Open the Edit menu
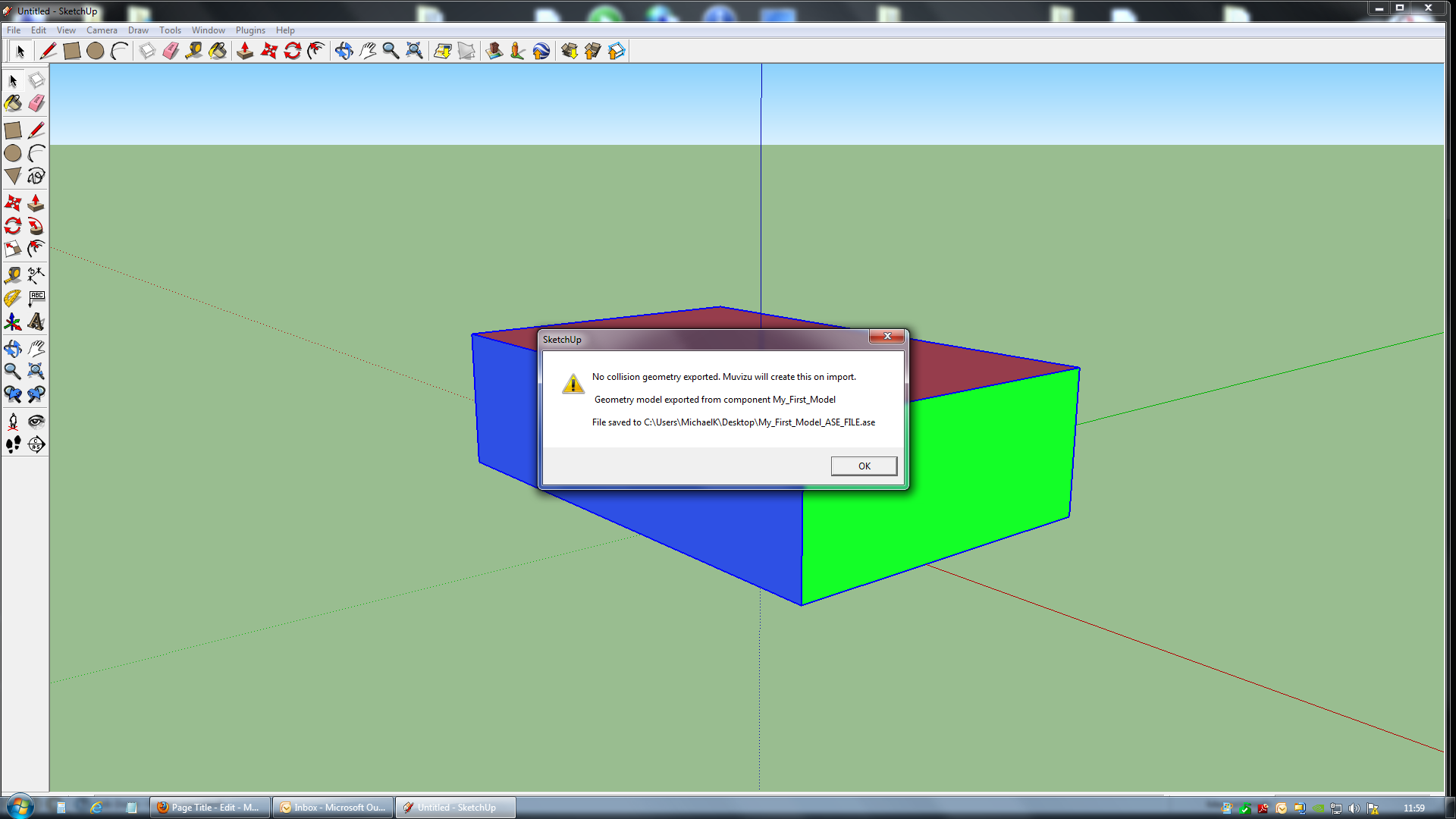This screenshot has height=819, width=1456. pyautogui.click(x=39, y=30)
